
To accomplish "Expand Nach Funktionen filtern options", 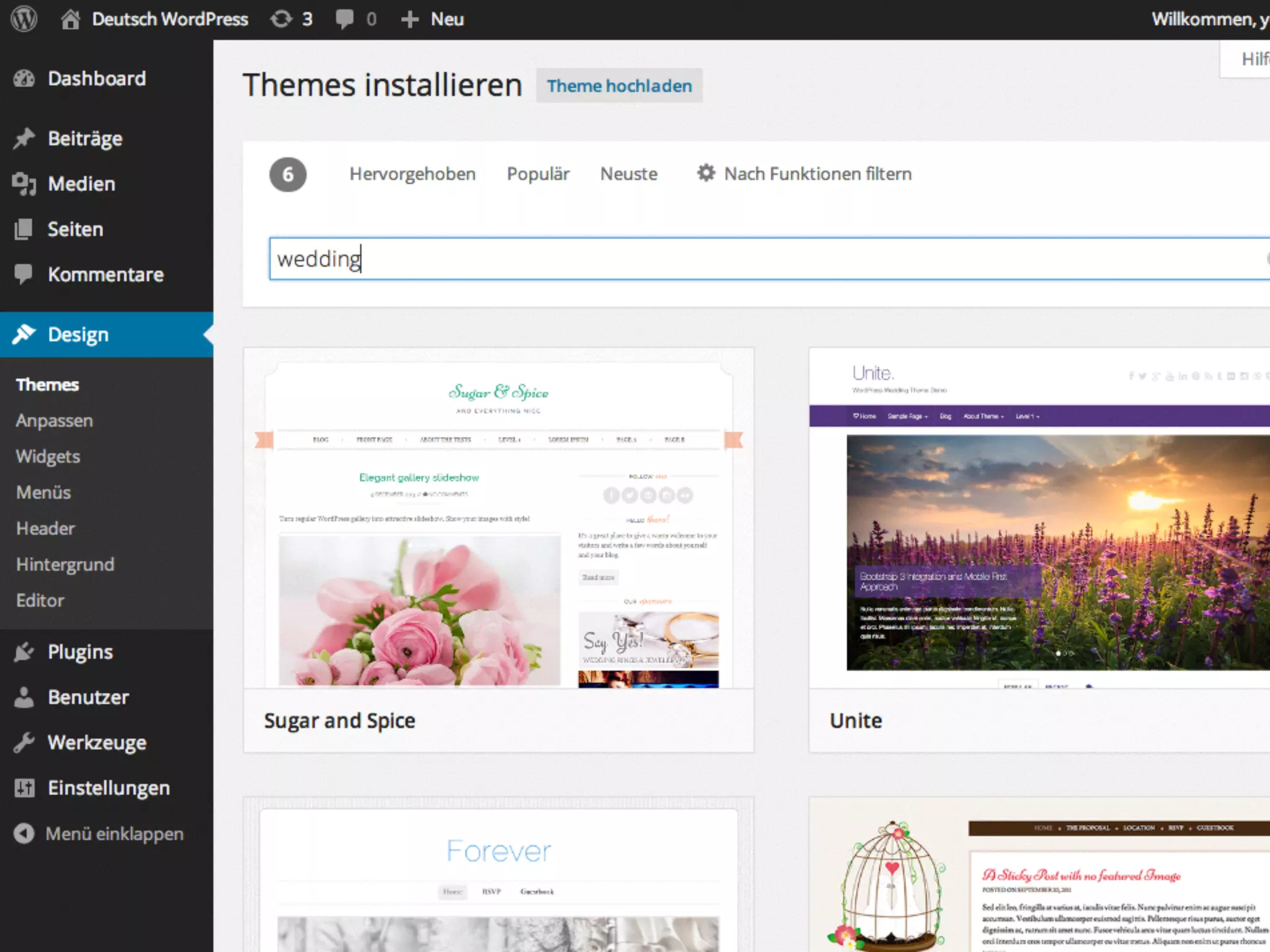I will 804,174.
